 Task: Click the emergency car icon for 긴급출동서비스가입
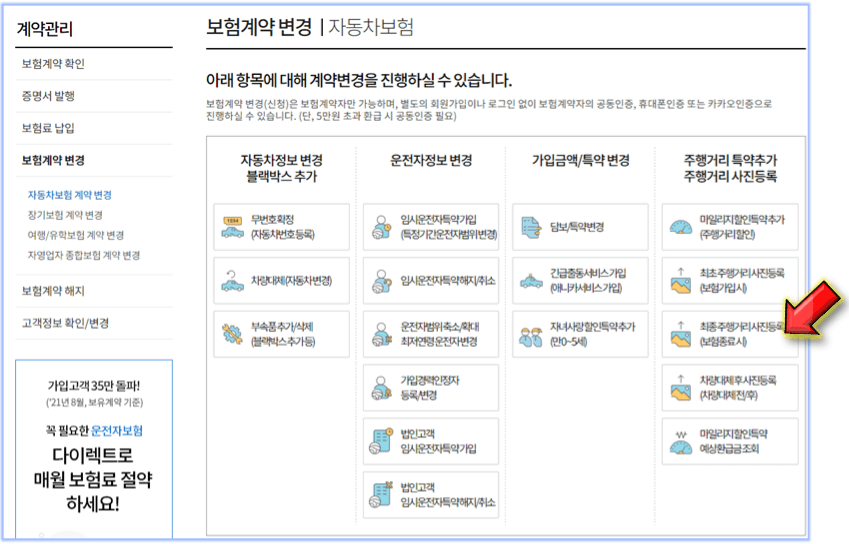coord(531,280)
